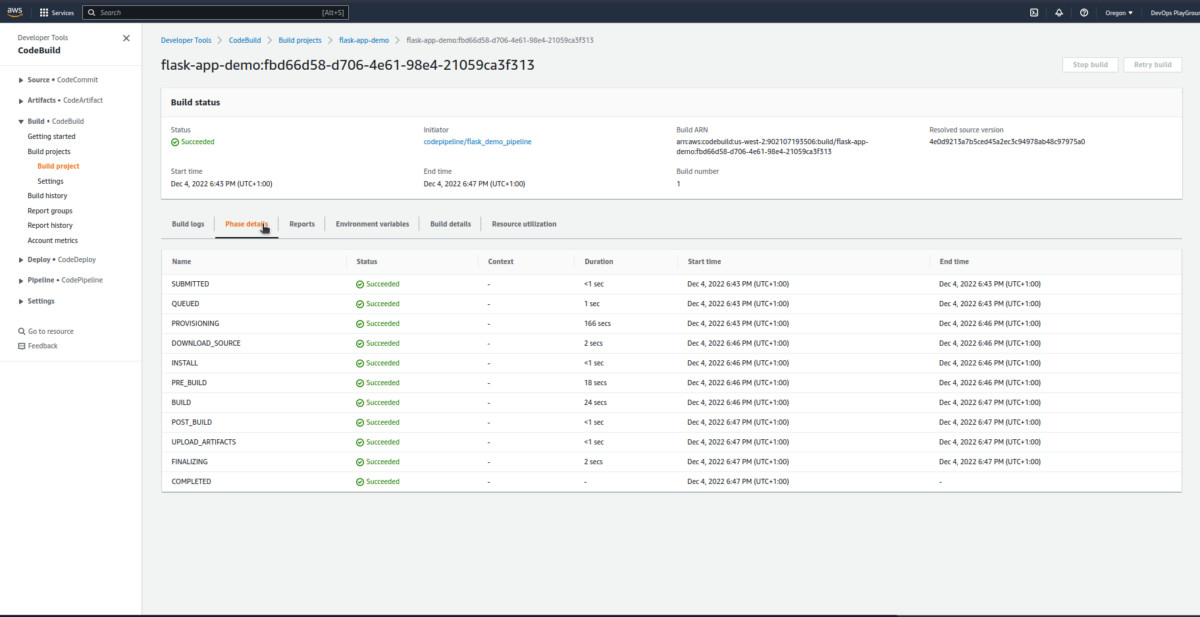The width and height of the screenshot is (1200, 617).
Task: Click the AWS logo home icon
Action: [x=17, y=12]
